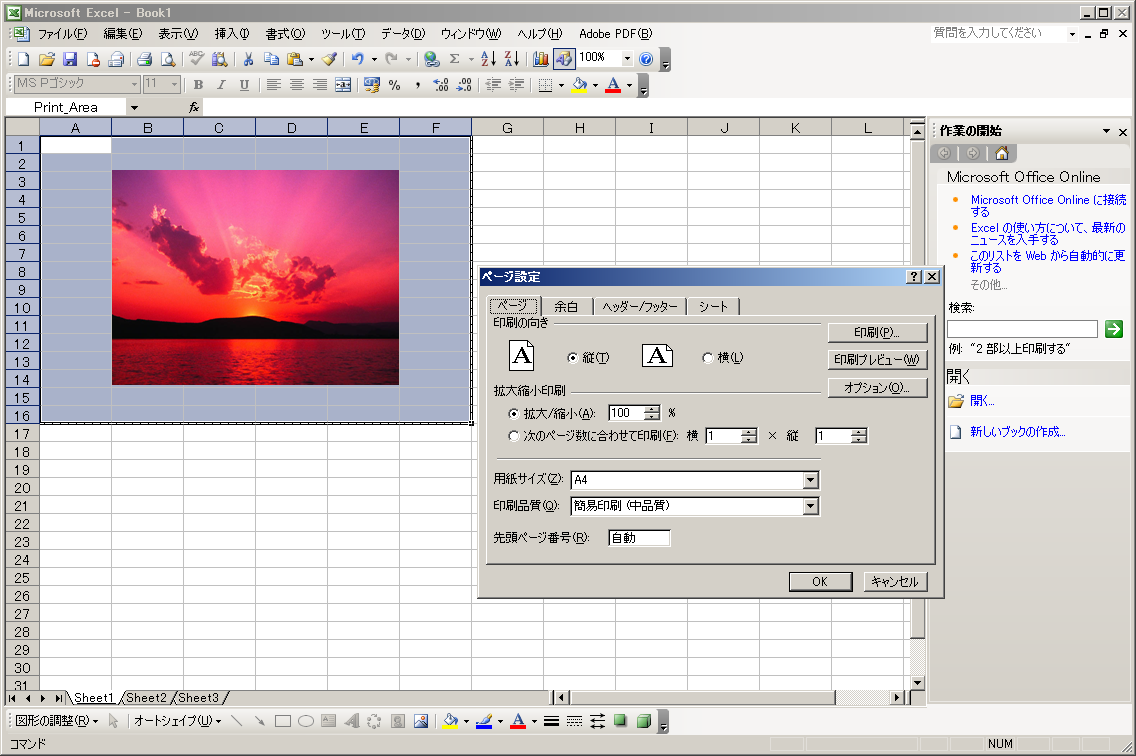Viewport: 1136px width, 756px height.
Task: Expand the 印刷品質 print quality dropdown
Action: click(x=810, y=506)
